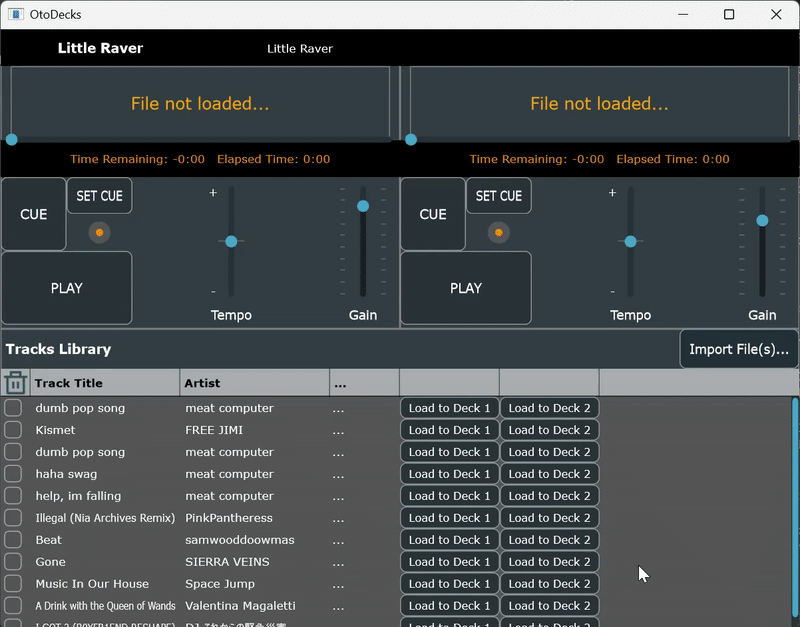This screenshot has width=800, height=627.
Task: Click Deck 1 playback position slider knob
Action: [12, 140]
